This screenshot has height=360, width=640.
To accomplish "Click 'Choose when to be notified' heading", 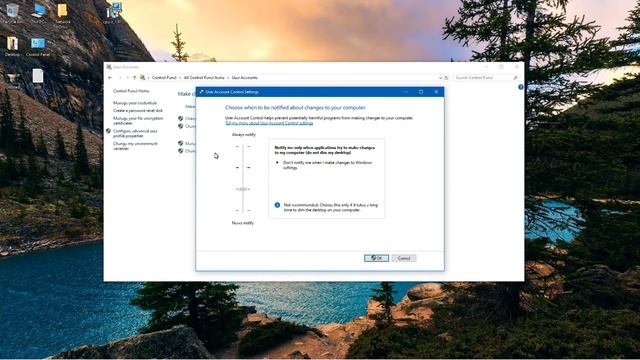I will point(295,108).
